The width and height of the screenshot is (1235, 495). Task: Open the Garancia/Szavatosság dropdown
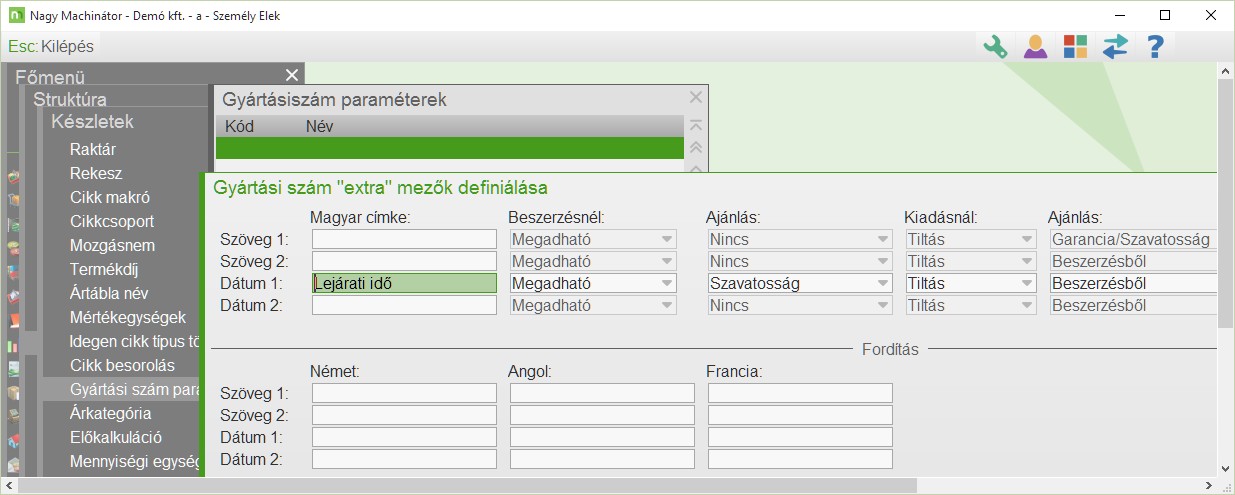pos(1133,239)
